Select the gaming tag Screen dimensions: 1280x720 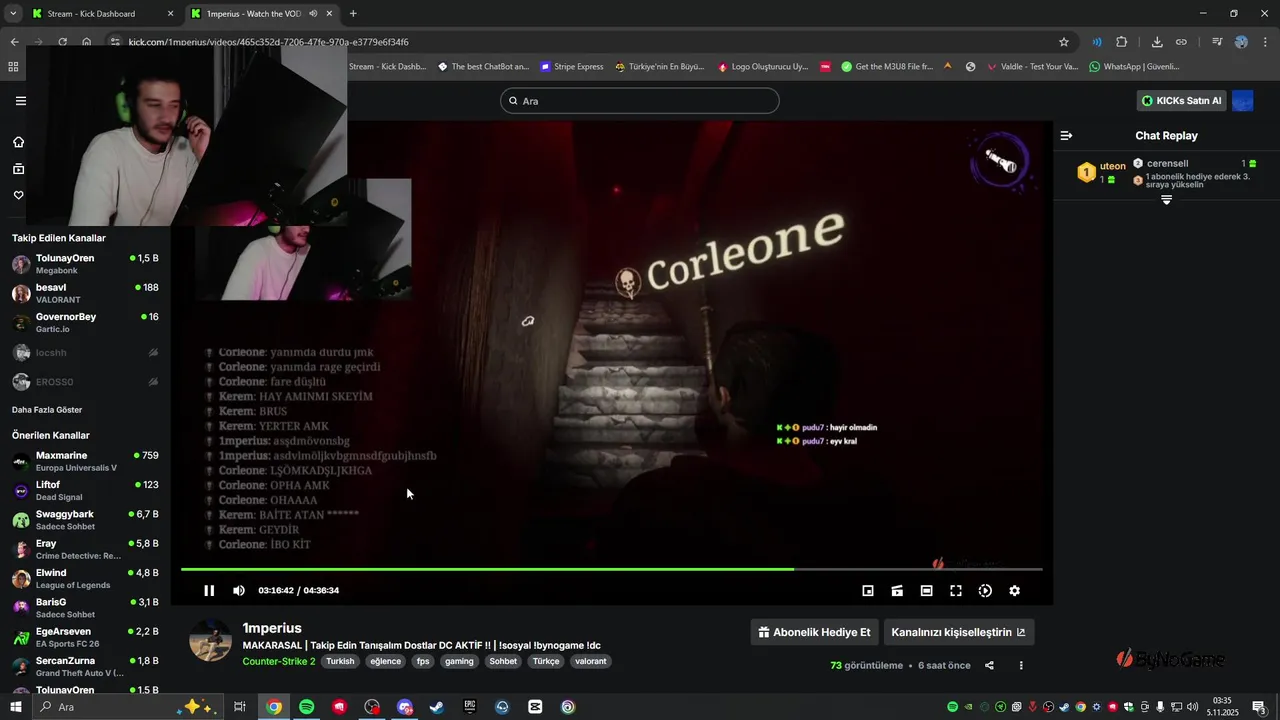[459, 661]
